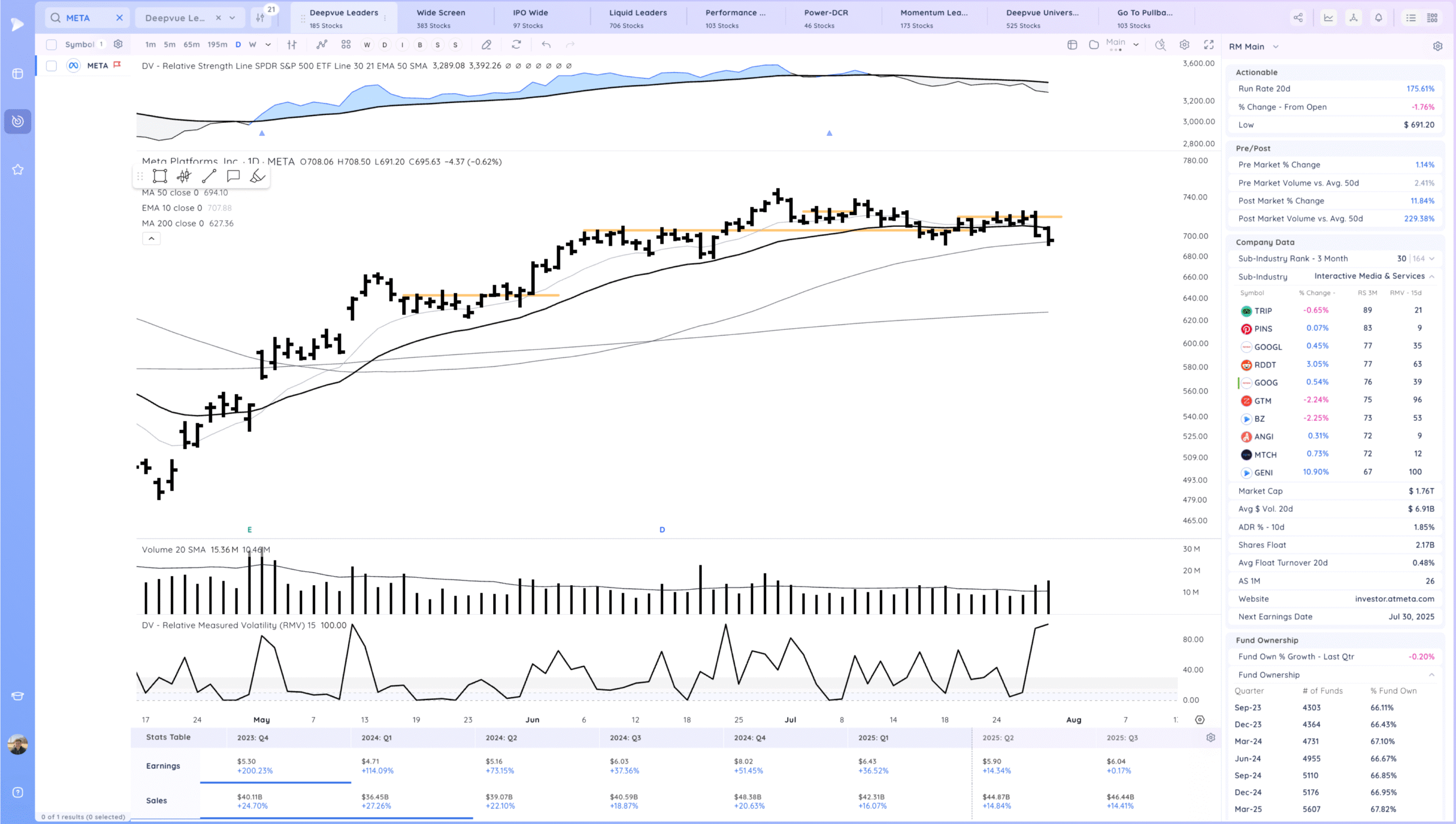1456x824 pixels.
Task: Click the chart refresh icon
Action: 516,44
